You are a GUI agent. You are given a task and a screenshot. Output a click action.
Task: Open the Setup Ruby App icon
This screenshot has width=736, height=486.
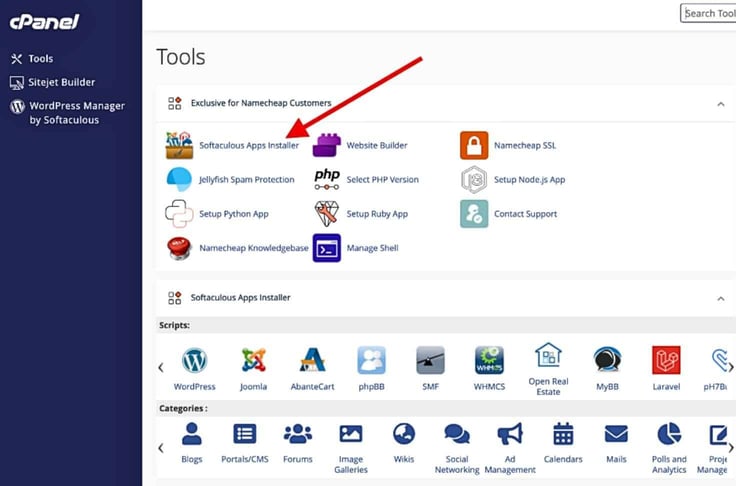pyautogui.click(x=327, y=214)
